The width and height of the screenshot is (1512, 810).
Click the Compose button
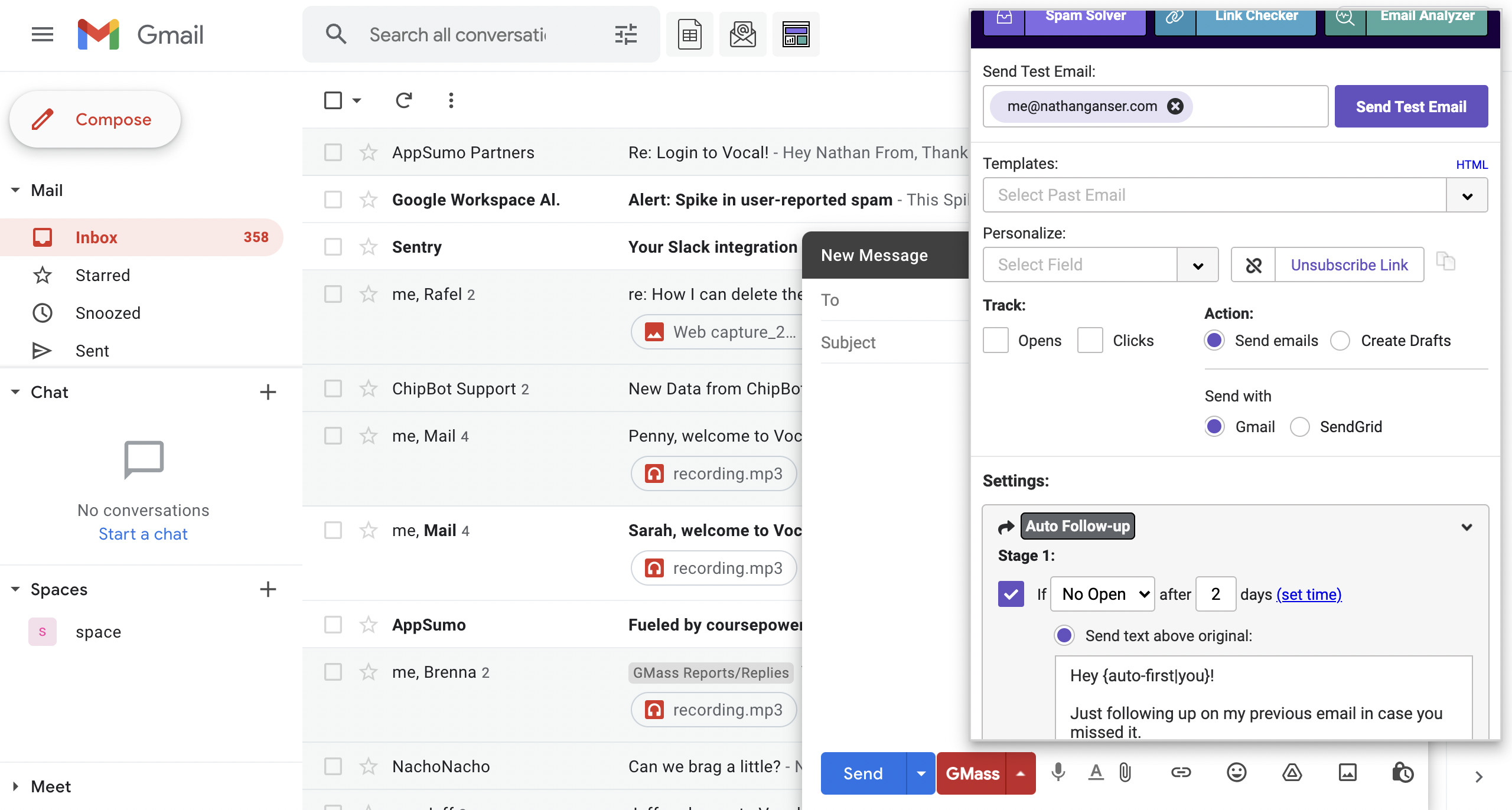tap(95, 119)
